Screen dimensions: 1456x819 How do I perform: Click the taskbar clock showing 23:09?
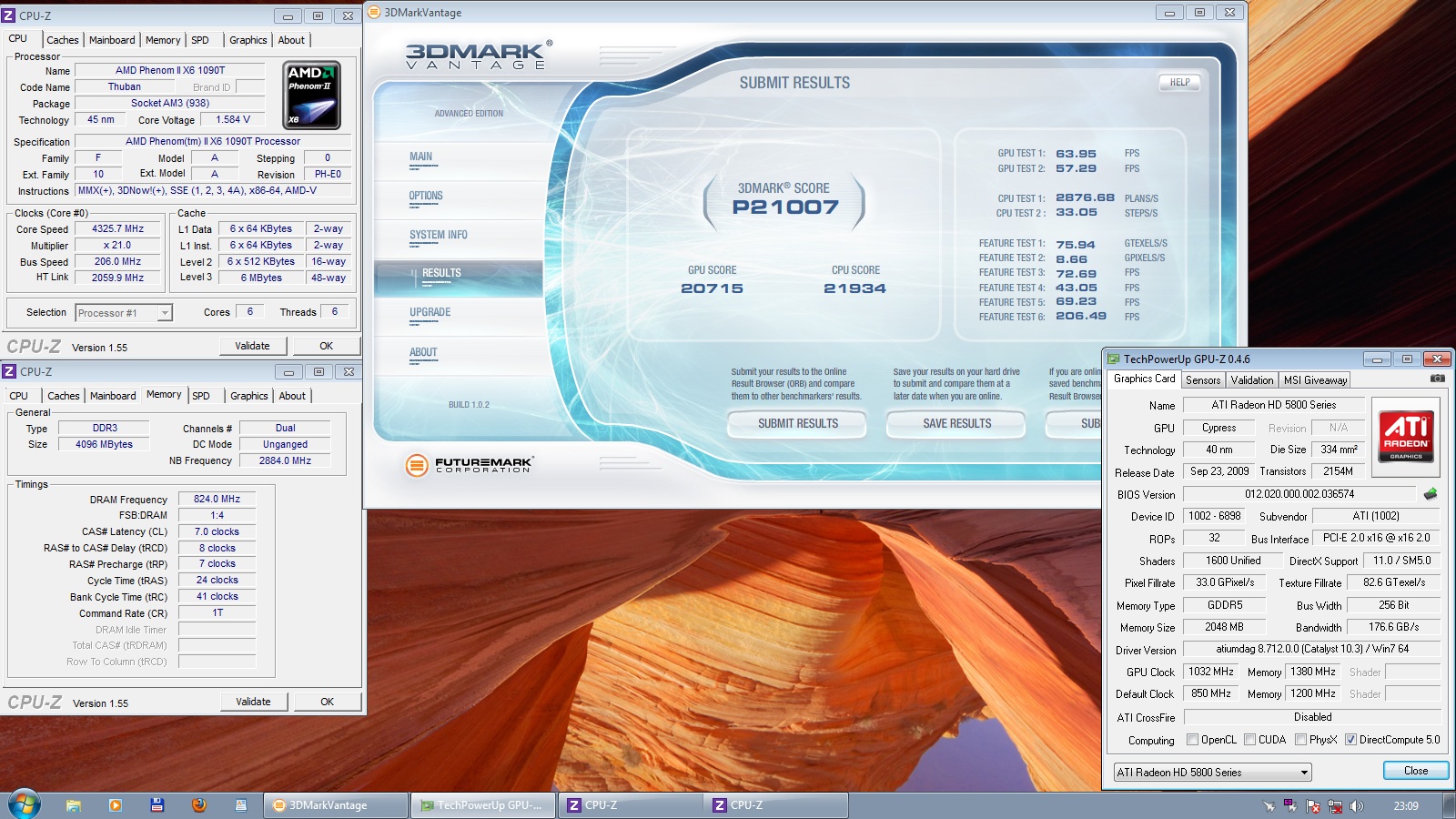click(x=1406, y=805)
